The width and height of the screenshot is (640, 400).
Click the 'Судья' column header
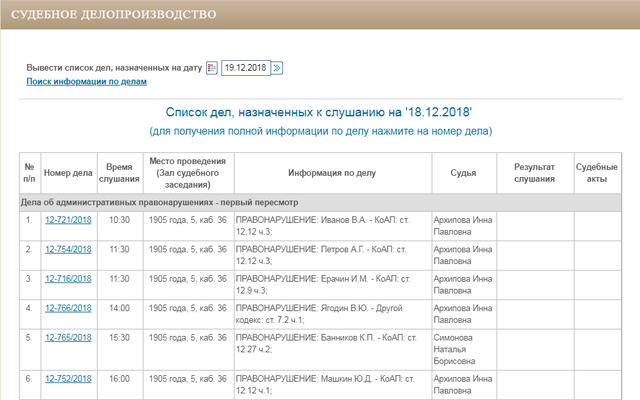(463, 173)
